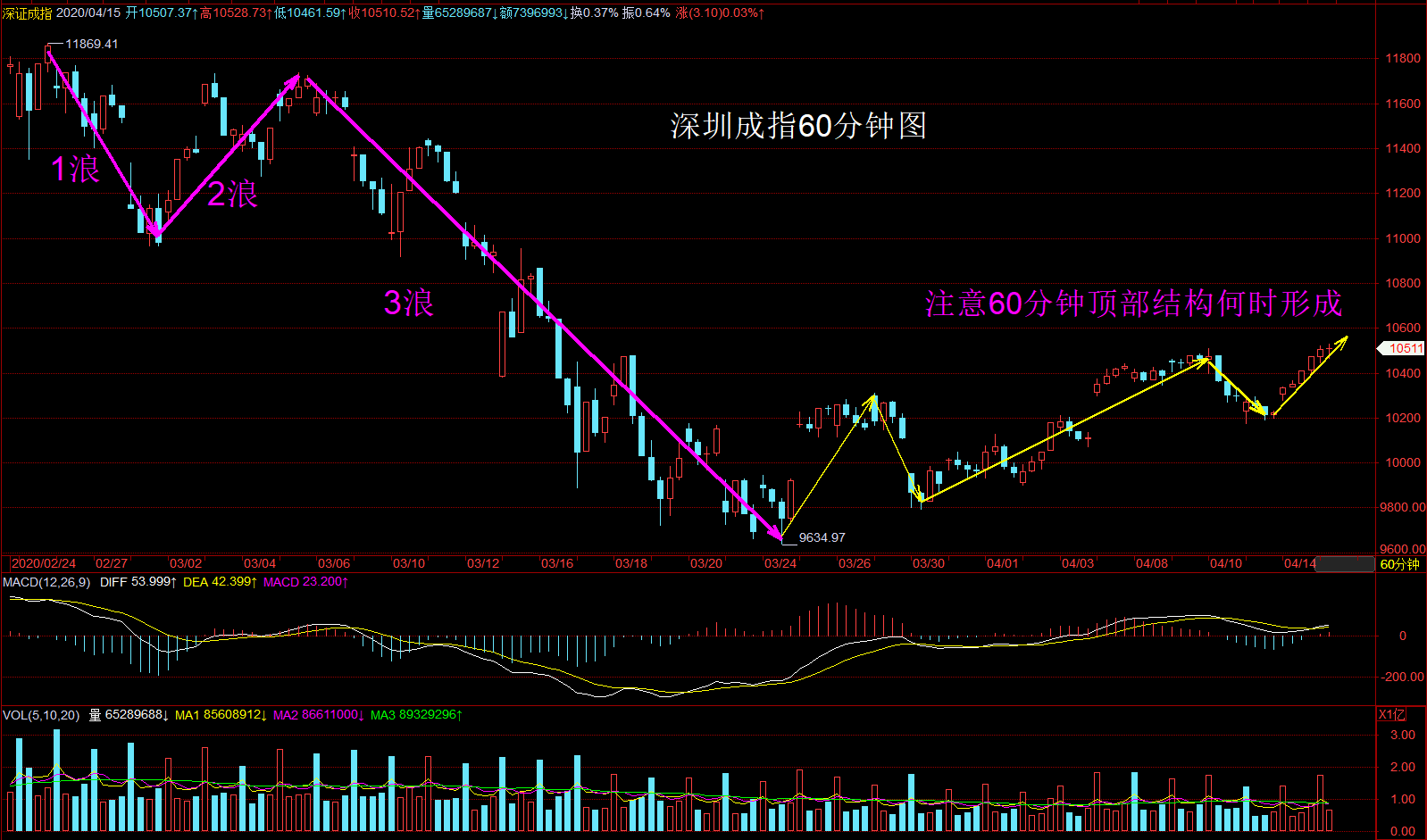Select the VOL(5,10,20) indicator label

(x=41, y=715)
